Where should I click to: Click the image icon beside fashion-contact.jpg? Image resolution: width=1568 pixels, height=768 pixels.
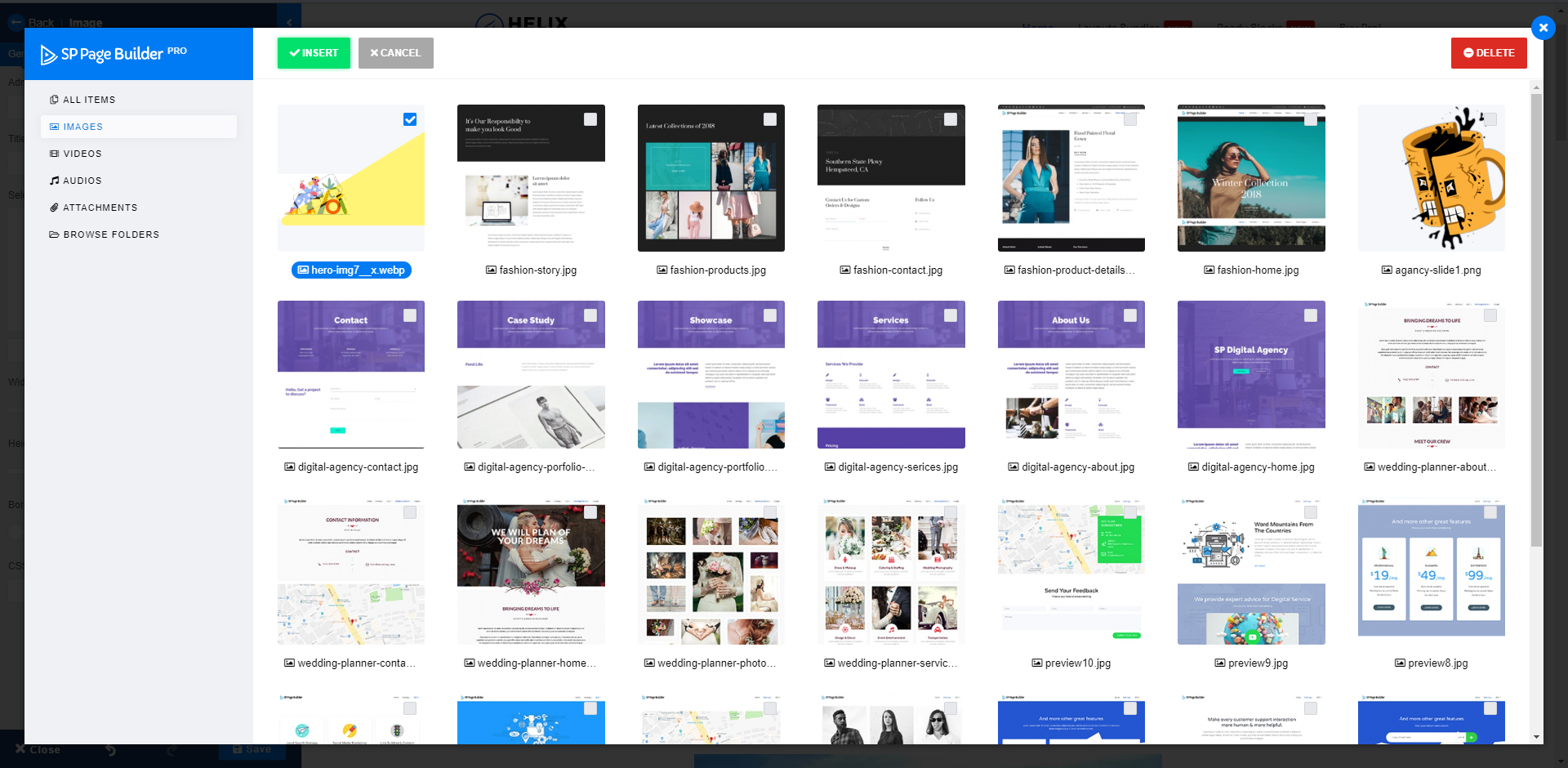coord(845,270)
